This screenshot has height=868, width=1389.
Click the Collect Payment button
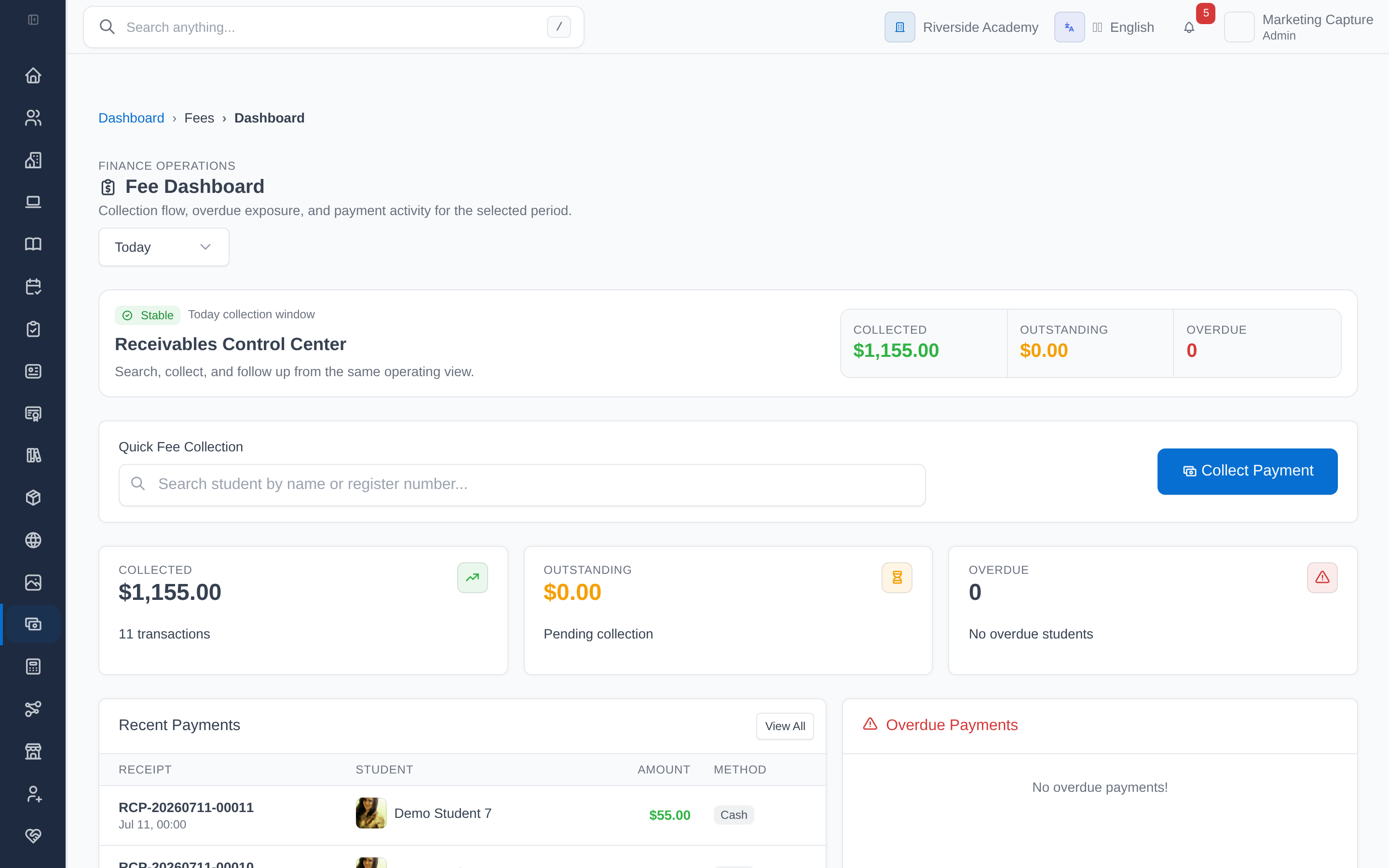coord(1247,471)
